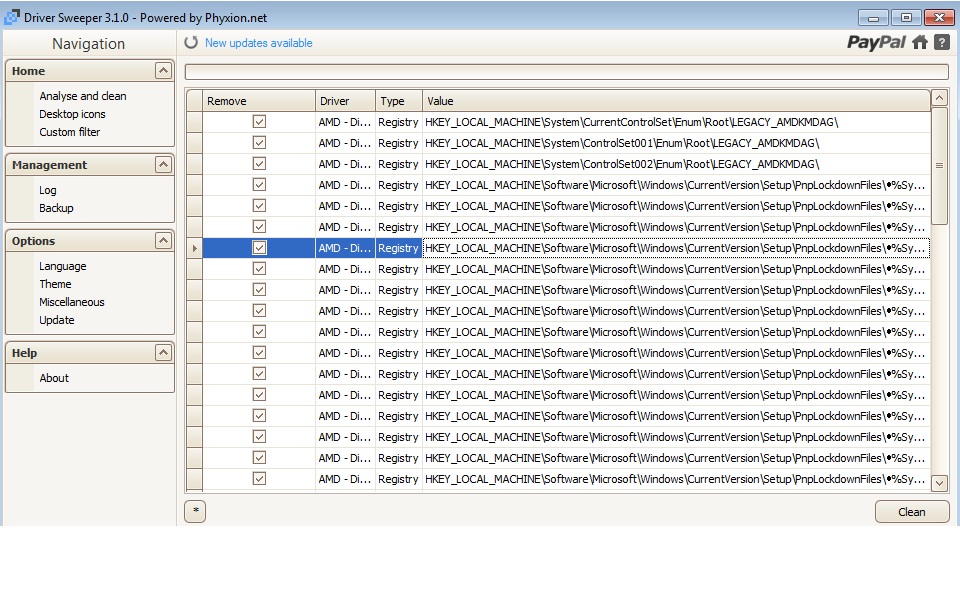
Task: Open the About page
Action: click(54, 378)
